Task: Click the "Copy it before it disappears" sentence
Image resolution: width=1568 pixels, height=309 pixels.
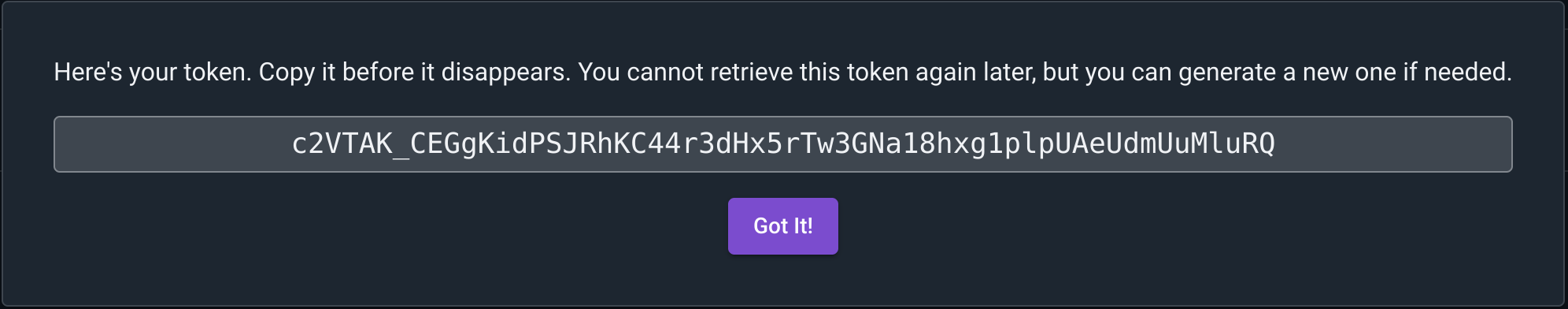Action: [414, 73]
